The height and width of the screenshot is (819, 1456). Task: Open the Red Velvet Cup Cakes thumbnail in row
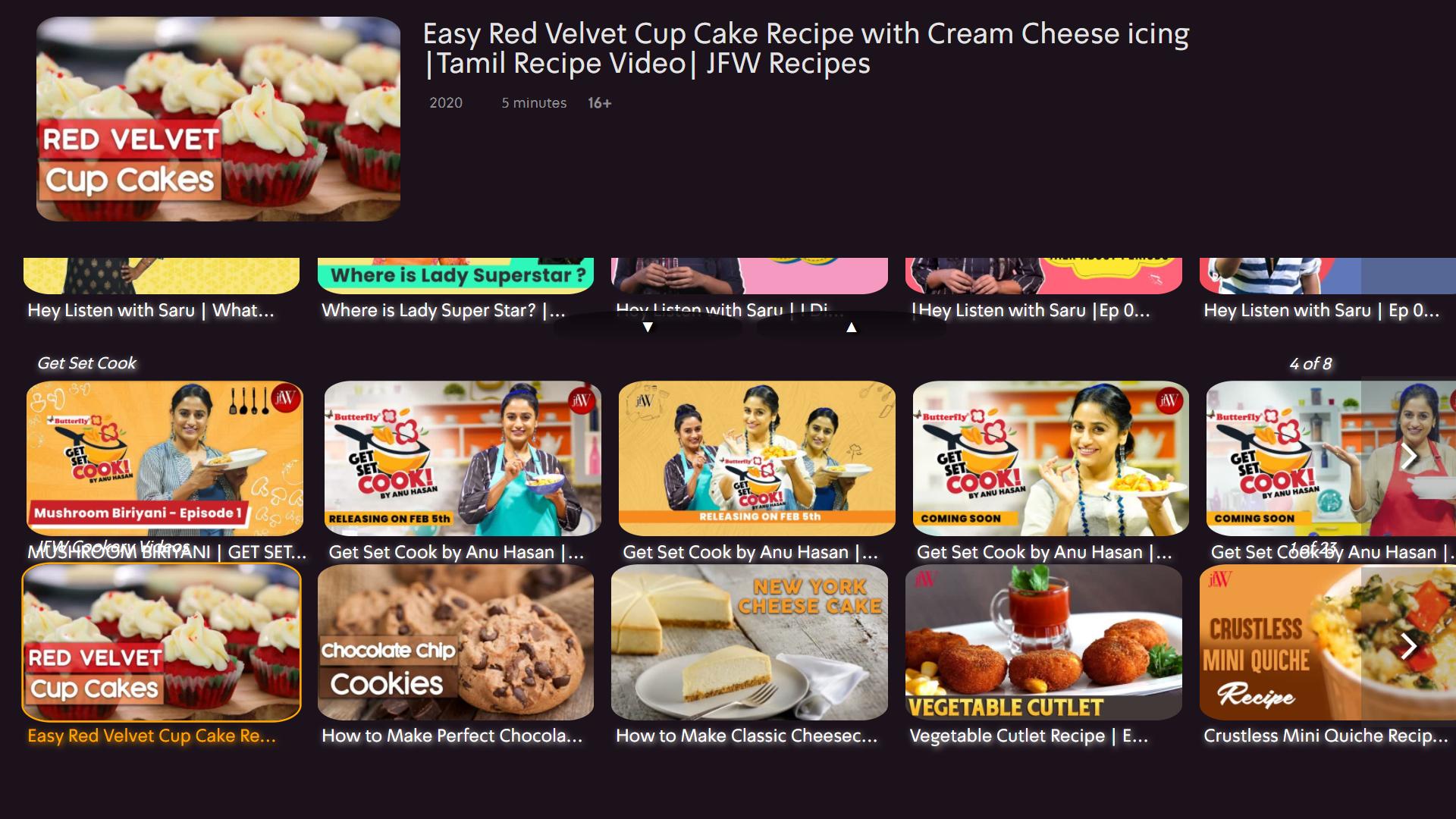[x=162, y=642]
